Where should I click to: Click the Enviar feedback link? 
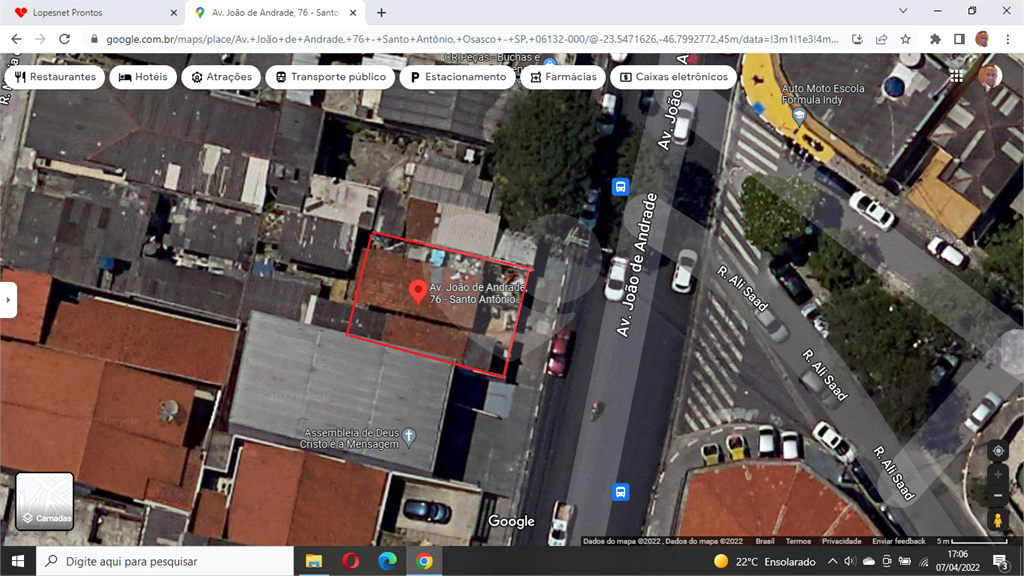pyautogui.click(x=898, y=541)
